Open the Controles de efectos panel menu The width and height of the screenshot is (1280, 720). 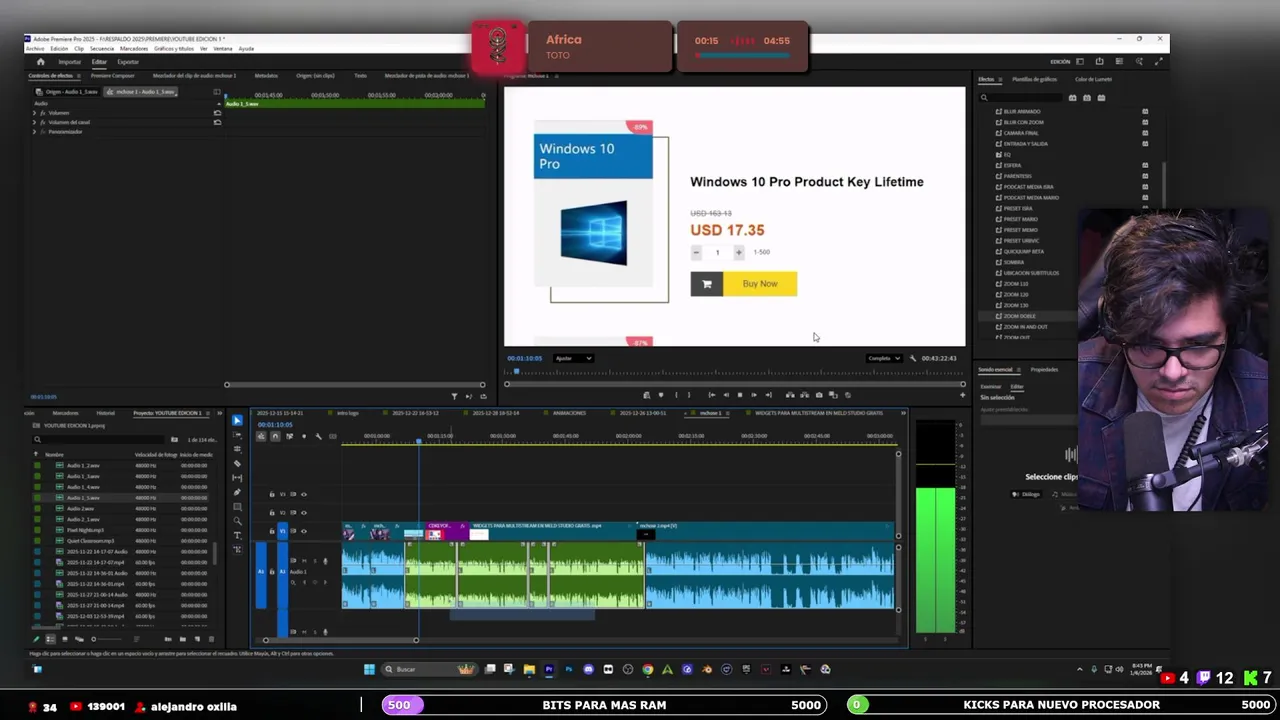[79, 76]
